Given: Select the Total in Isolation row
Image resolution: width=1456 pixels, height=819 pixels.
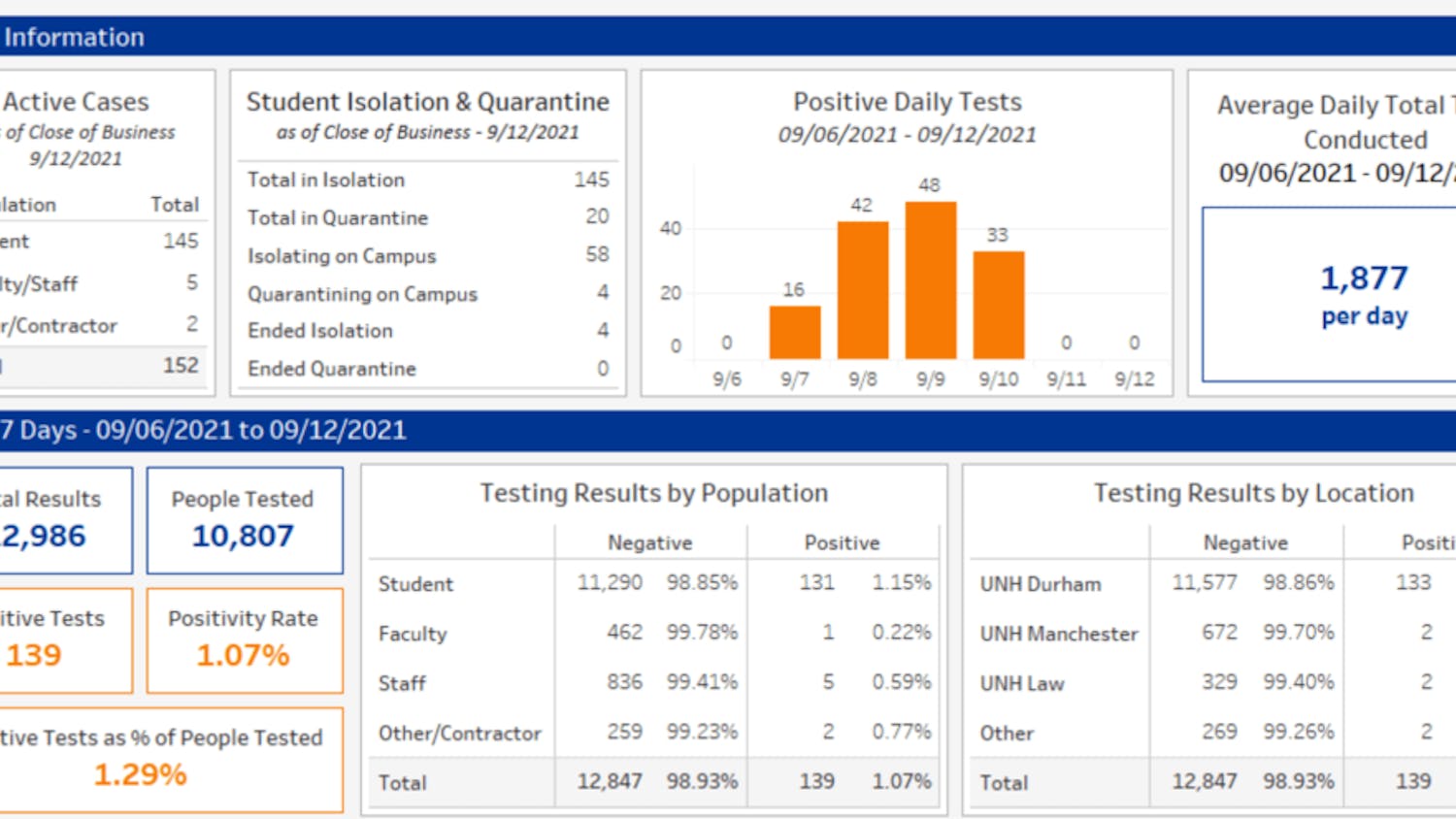Looking at the screenshot, I should pos(427,180).
